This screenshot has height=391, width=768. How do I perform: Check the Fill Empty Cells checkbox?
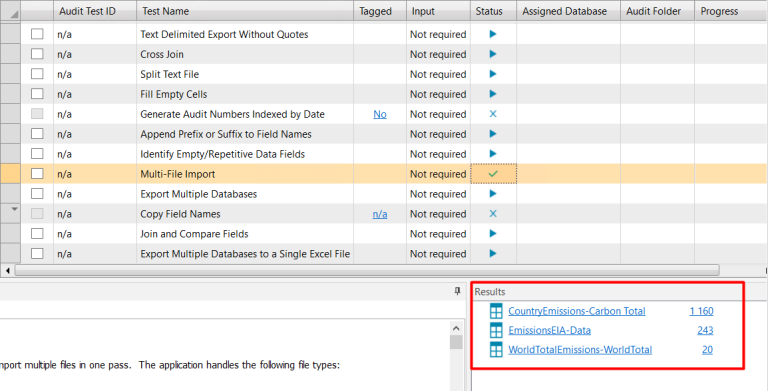(x=37, y=94)
